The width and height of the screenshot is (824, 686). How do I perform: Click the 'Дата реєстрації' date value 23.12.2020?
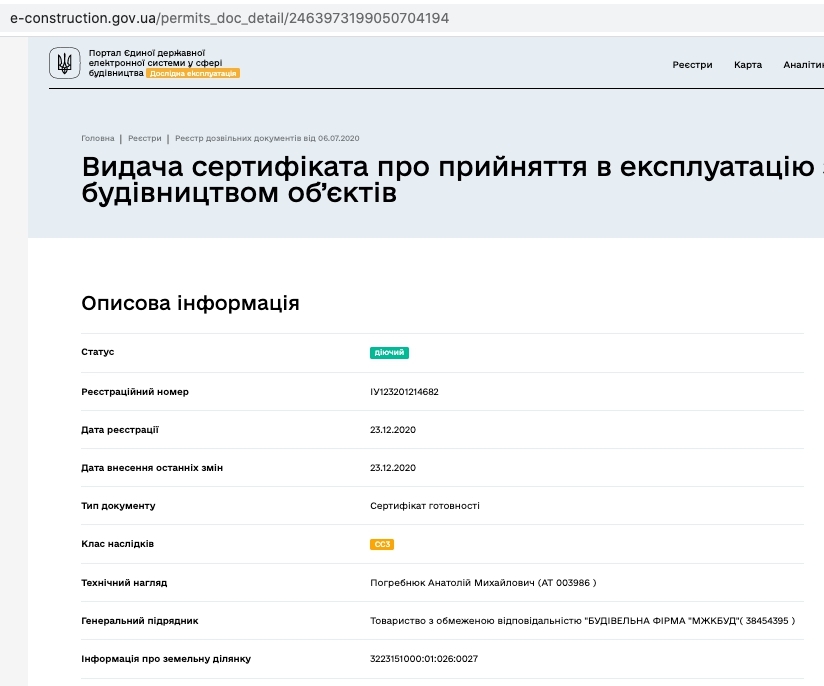pyautogui.click(x=393, y=429)
